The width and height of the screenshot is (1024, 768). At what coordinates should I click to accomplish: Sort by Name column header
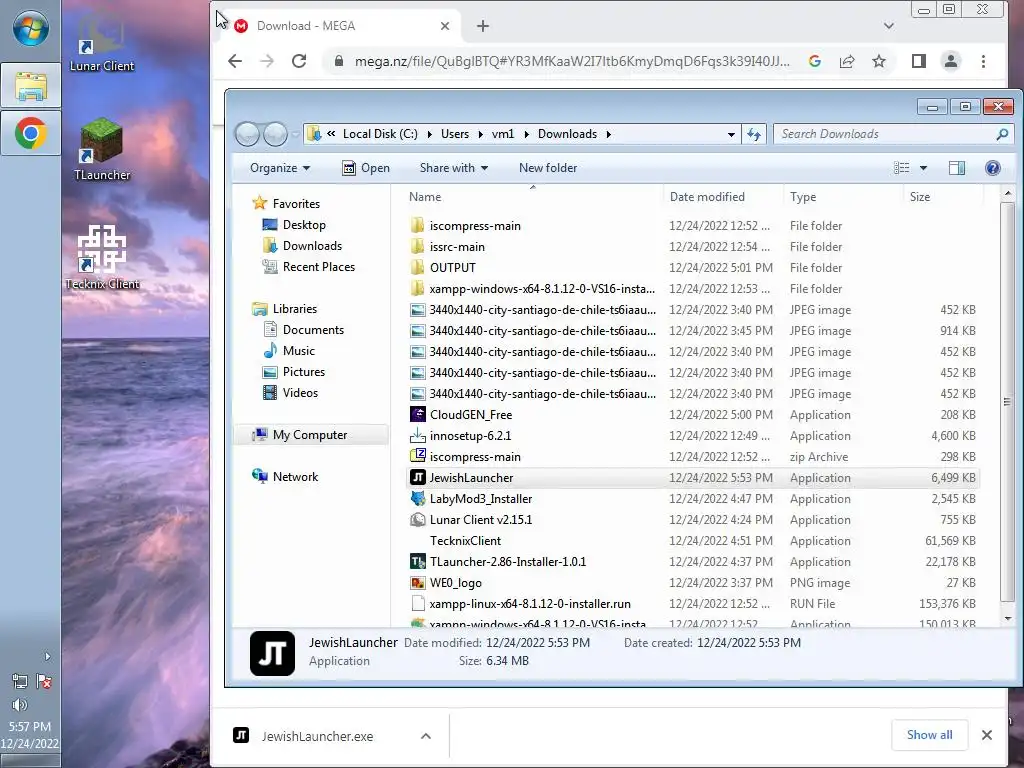tap(534, 197)
